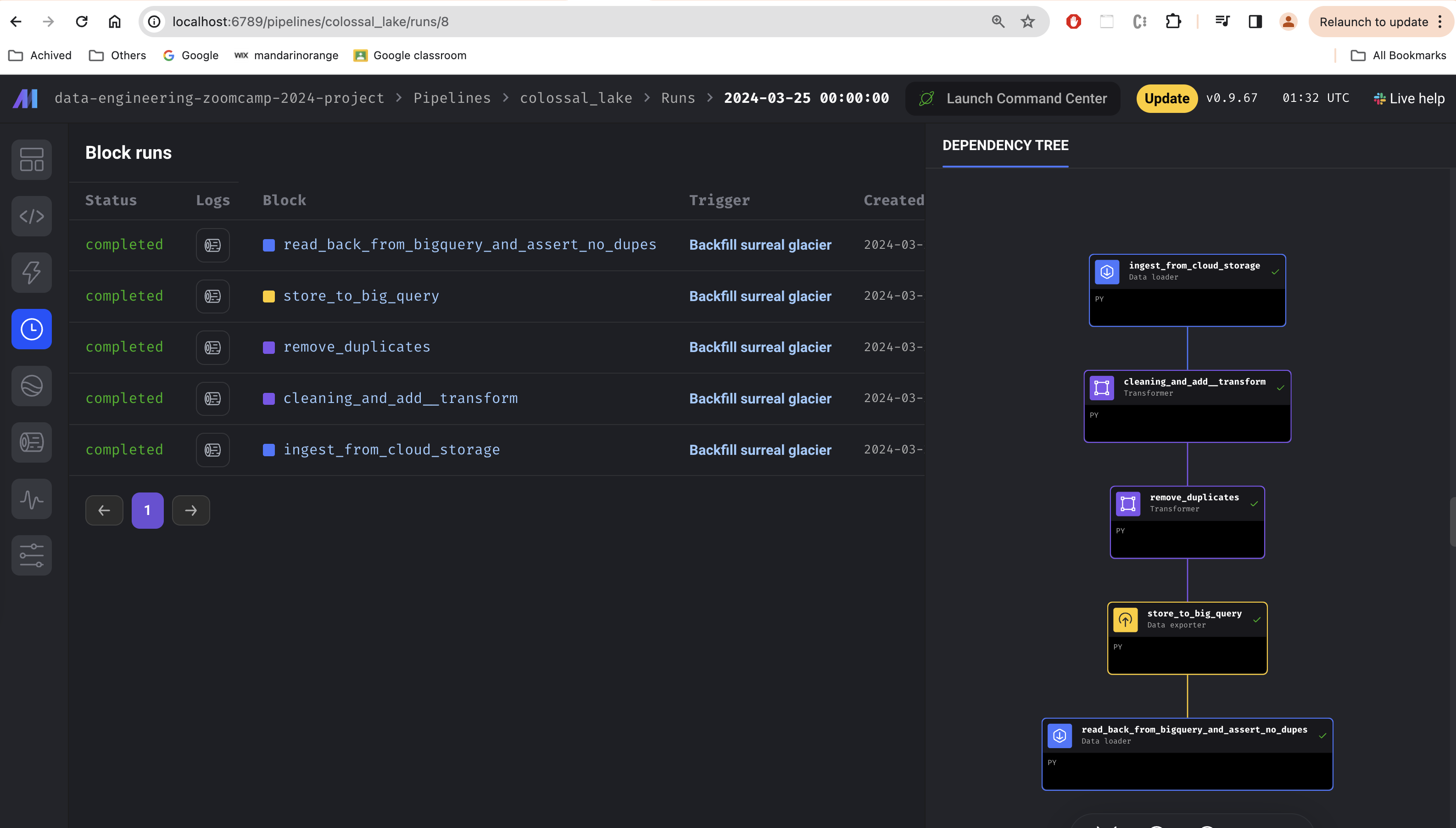The image size is (1456, 828).
Task: Click the Status column header
Action: coord(111,200)
